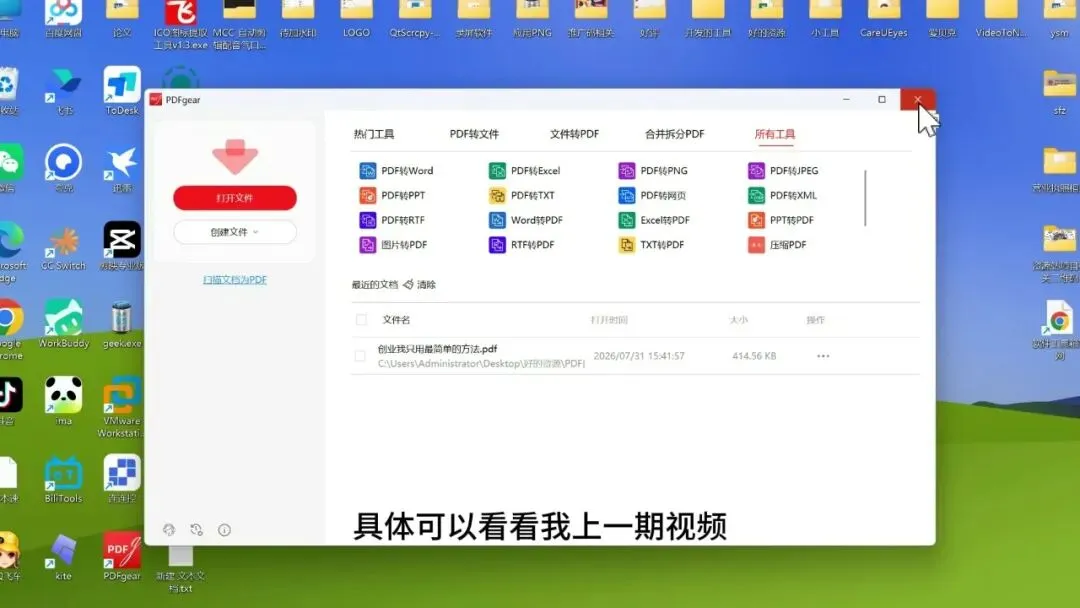Click the red 打开文件 button
1080x608 pixels.
pyautogui.click(x=235, y=198)
